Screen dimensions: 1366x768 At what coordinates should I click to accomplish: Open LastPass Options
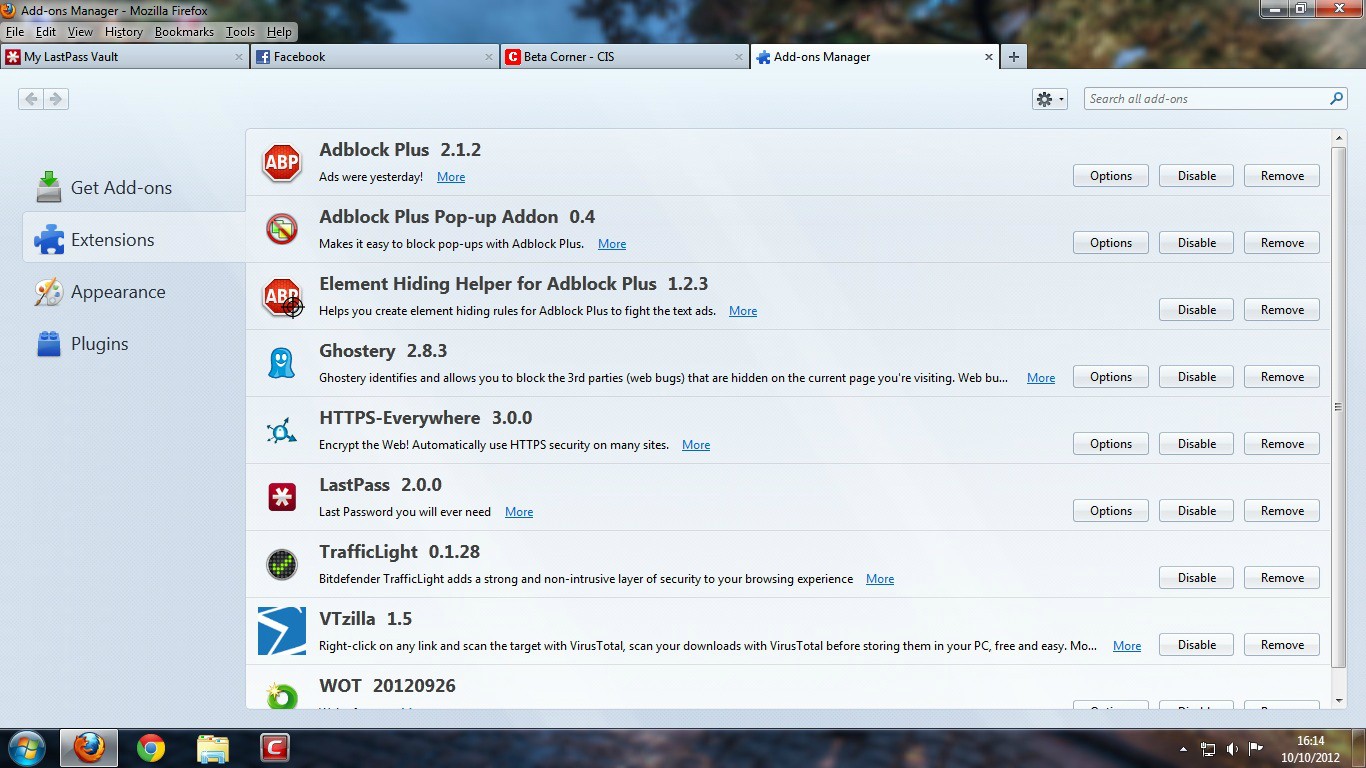[x=1111, y=511]
